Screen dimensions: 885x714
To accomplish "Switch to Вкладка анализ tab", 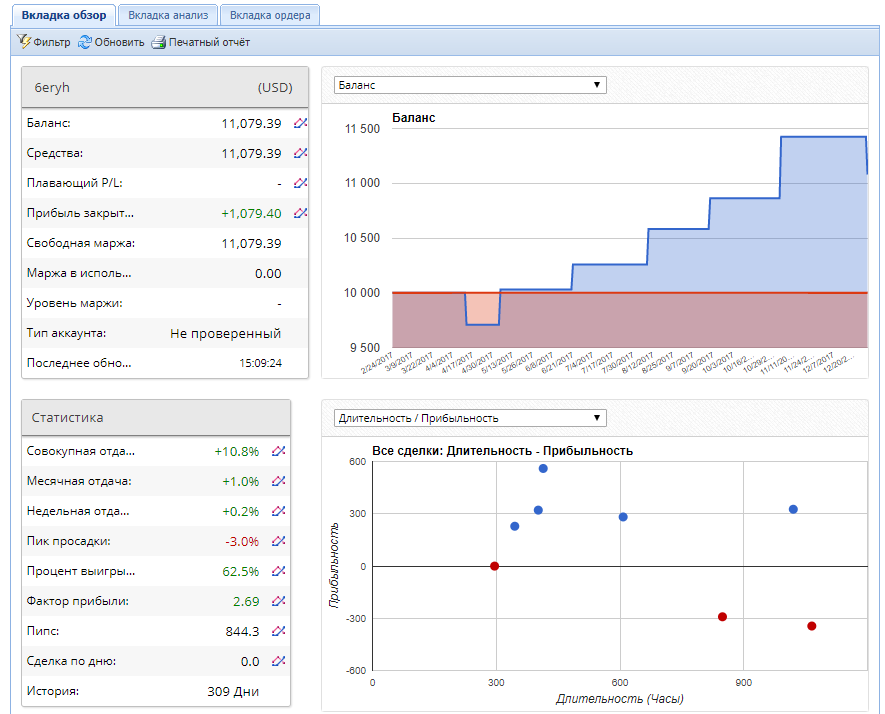I will [x=168, y=15].
